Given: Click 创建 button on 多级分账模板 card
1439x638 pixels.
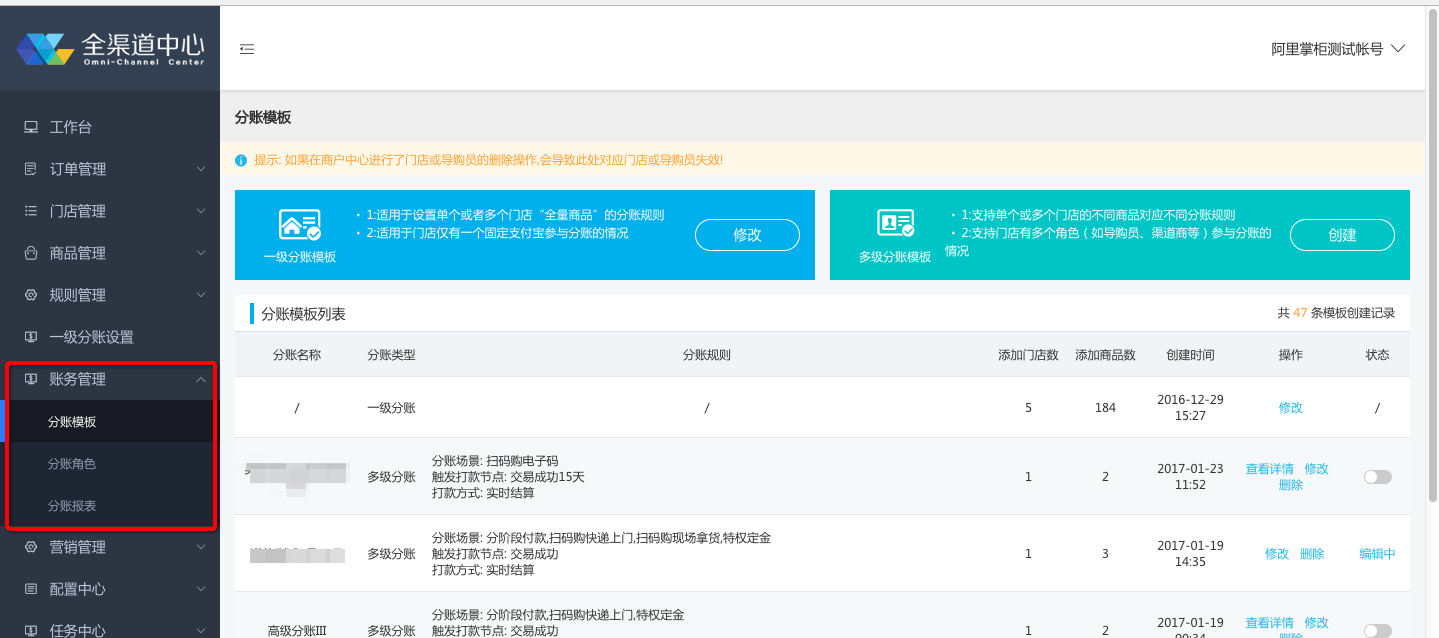Looking at the screenshot, I should 1342,235.
